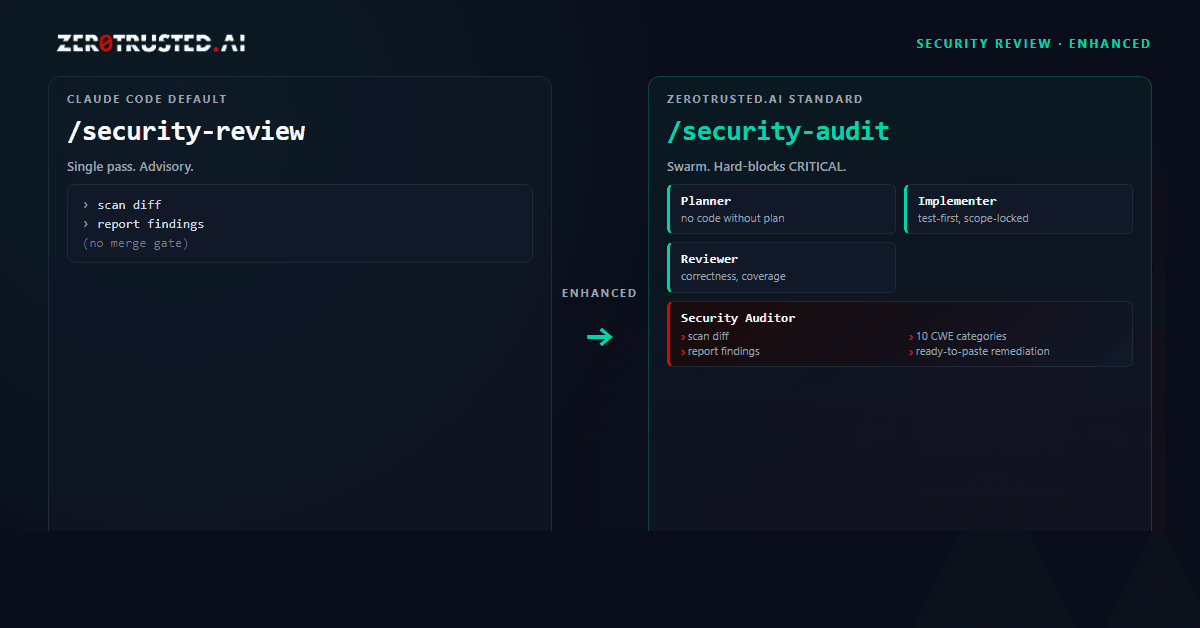Viewport: 1200px width, 628px height.
Task: Click the 'CLAUDE CODE DEFAULT' label
Action: tap(147, 99)
